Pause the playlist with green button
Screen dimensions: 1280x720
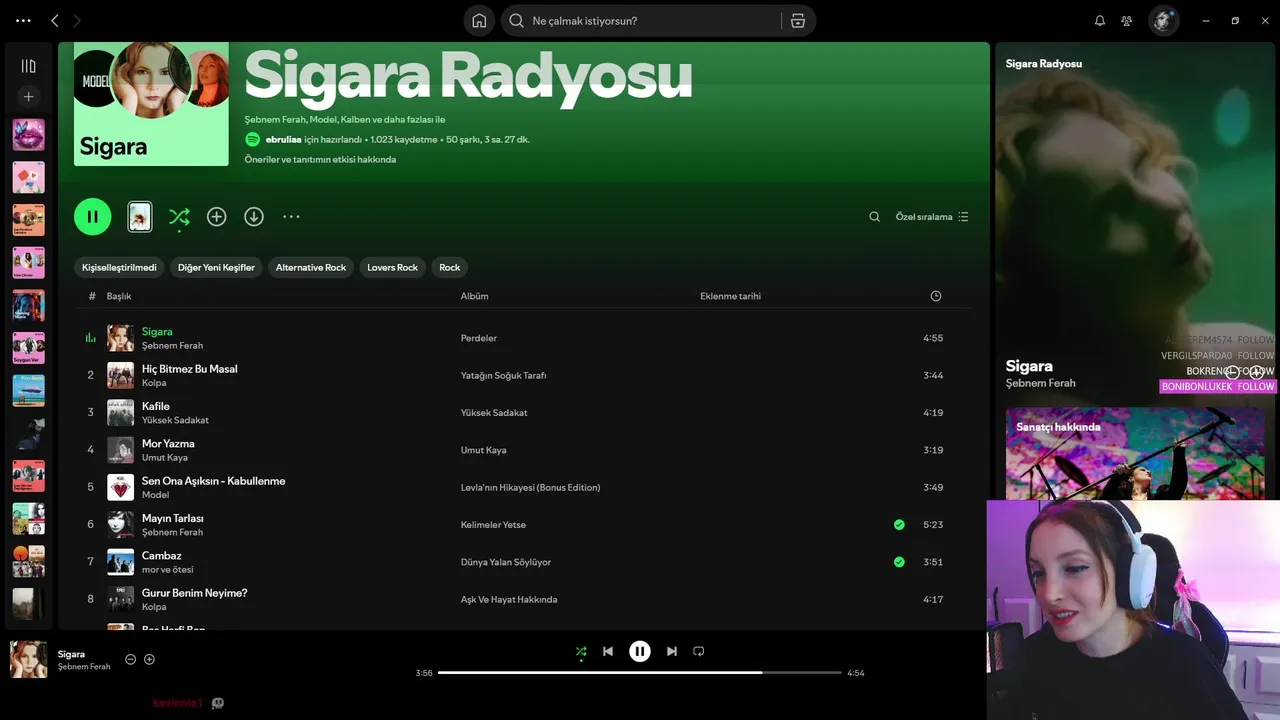click(x=92, y=216)
